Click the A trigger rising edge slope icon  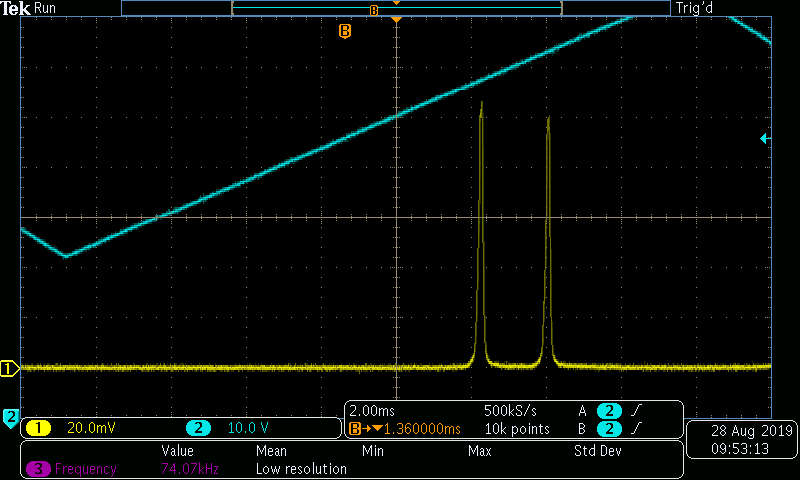(x=636, y=410)
